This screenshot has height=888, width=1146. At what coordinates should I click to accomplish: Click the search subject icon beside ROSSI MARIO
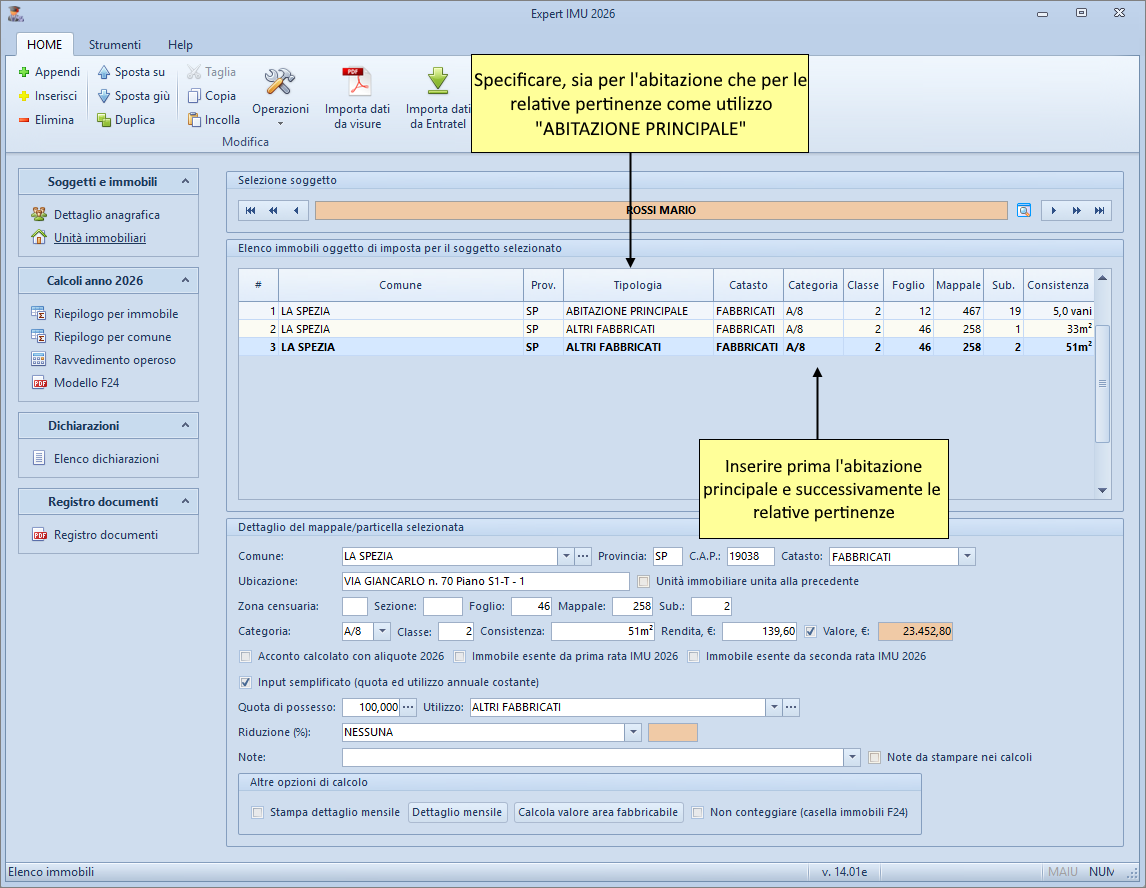(x=1024, y=210)
